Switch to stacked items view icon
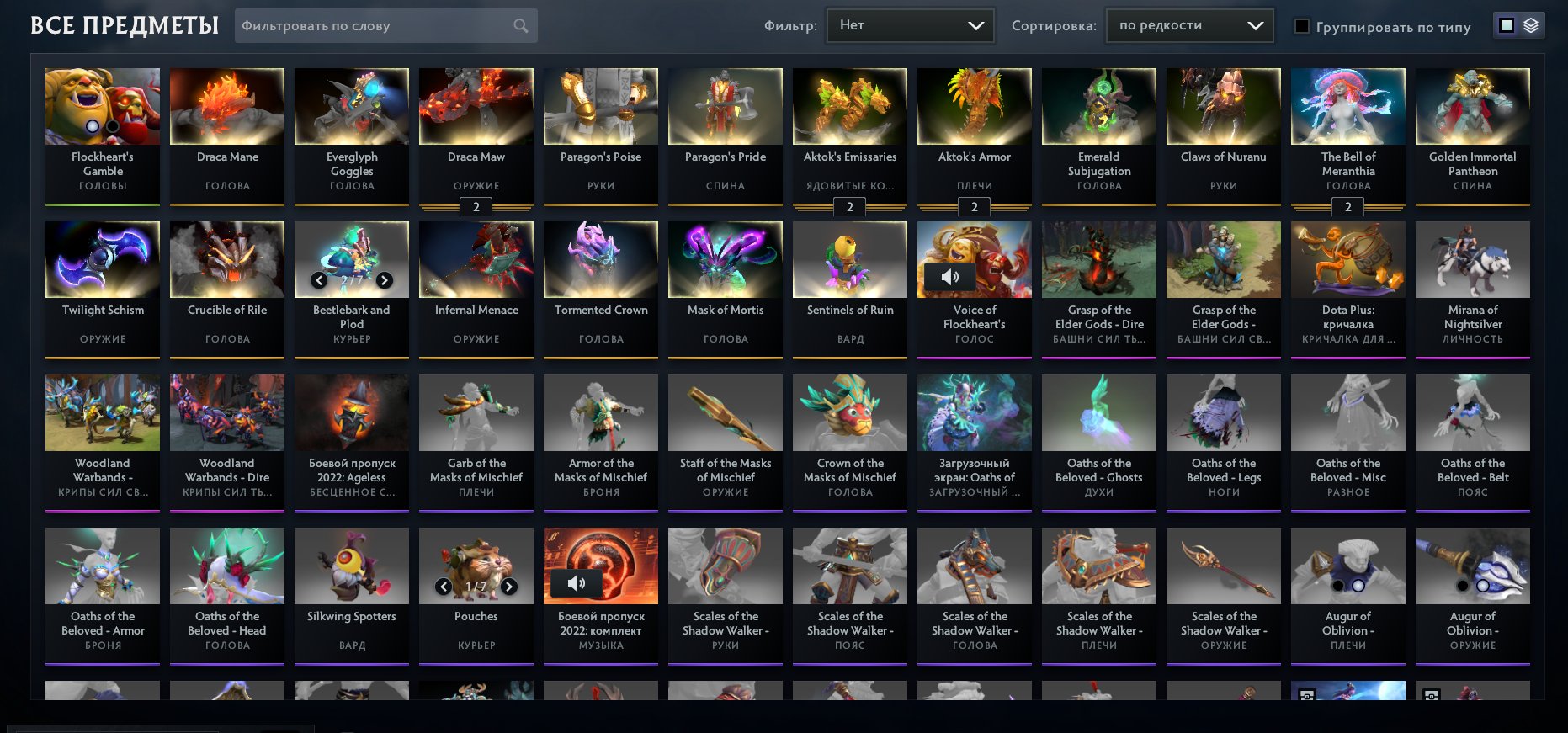The image size is (1568, 733). pyautogui.click(x=1531, y=26)
